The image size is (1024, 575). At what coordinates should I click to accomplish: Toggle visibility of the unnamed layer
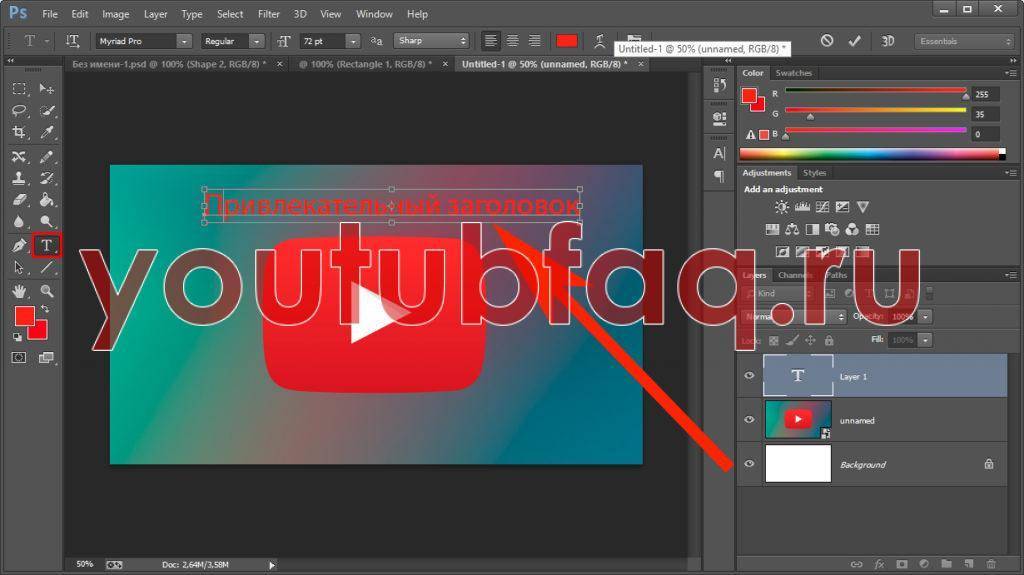(749, 420)
